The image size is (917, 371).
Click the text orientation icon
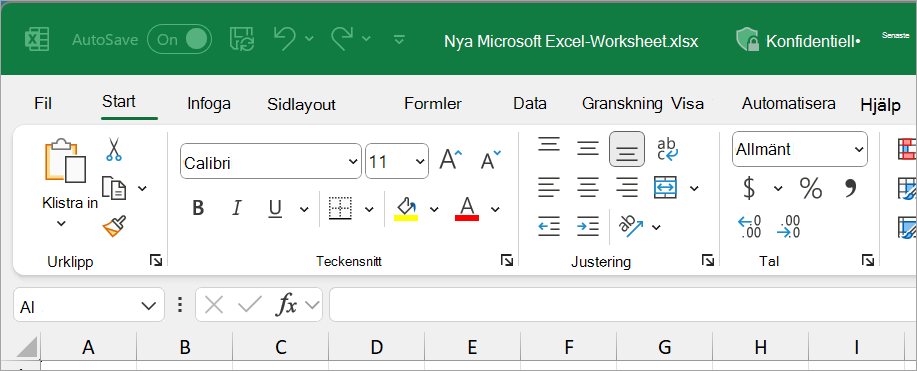(x=631, y=226)
